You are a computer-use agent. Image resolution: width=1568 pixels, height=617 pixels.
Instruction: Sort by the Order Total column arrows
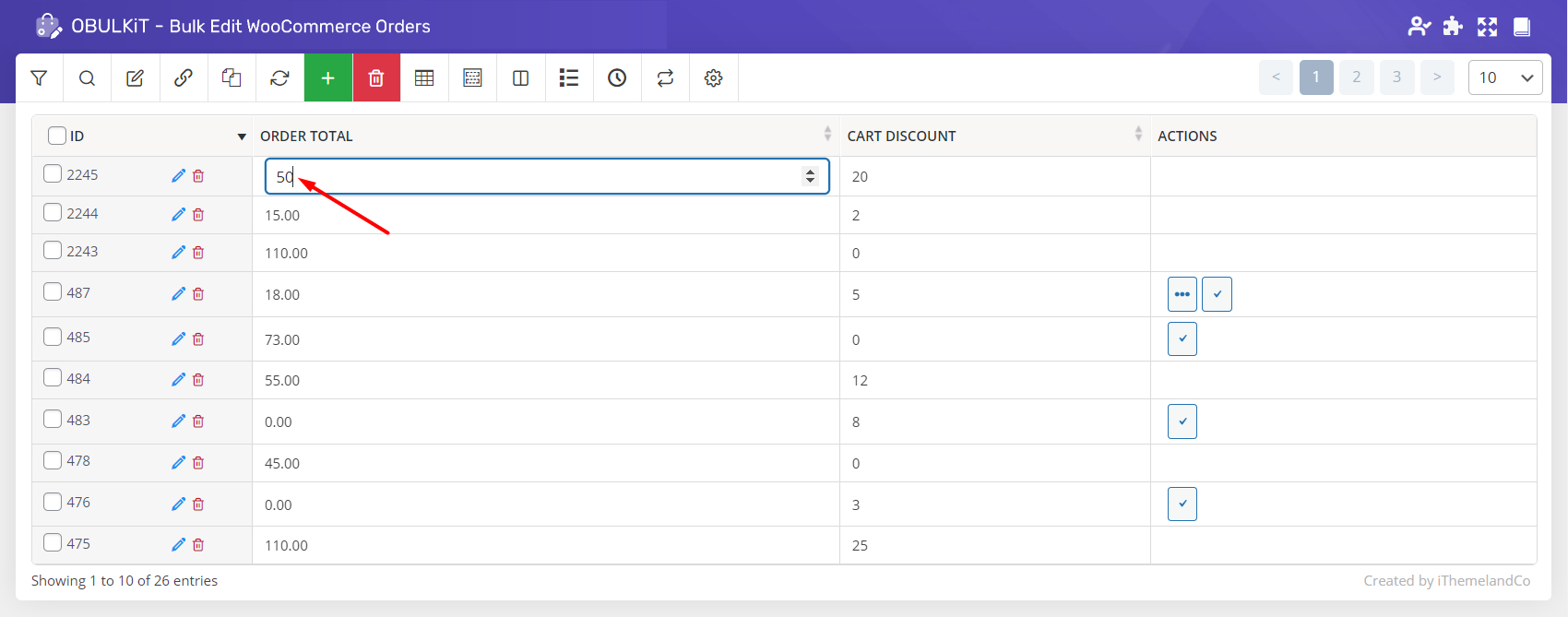coord(827,135)
